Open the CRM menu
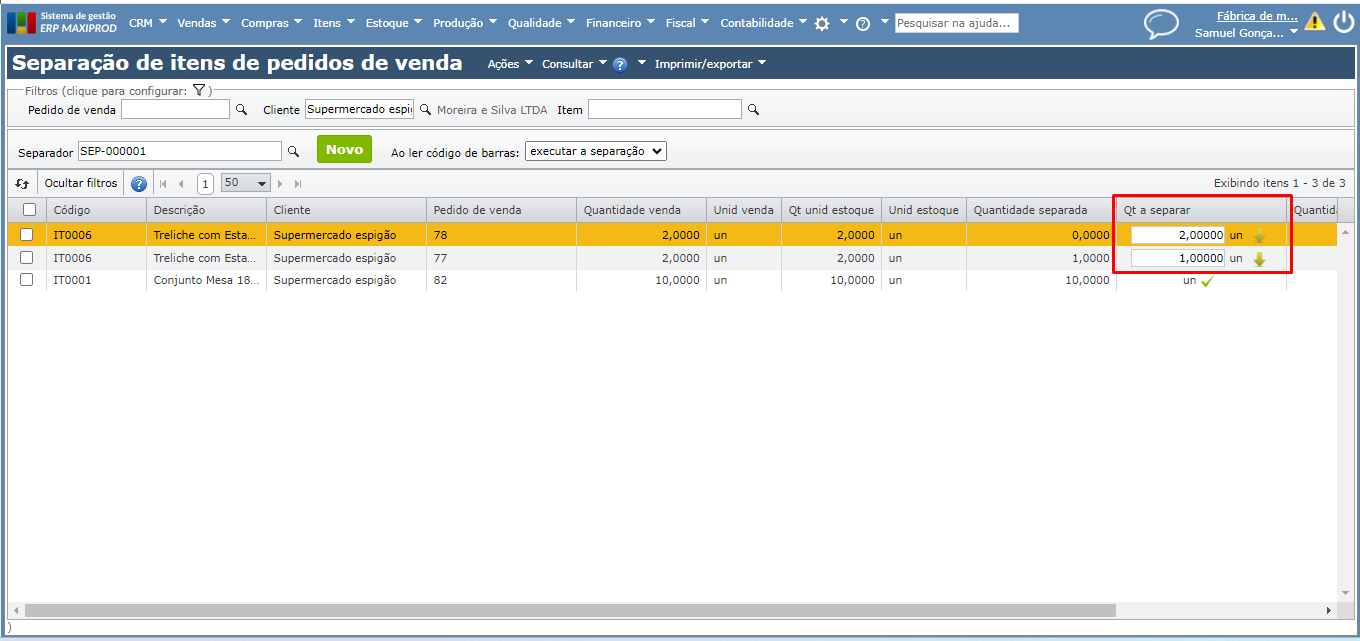The height and width of the screenshot is (641, 1360). (148, 23)
